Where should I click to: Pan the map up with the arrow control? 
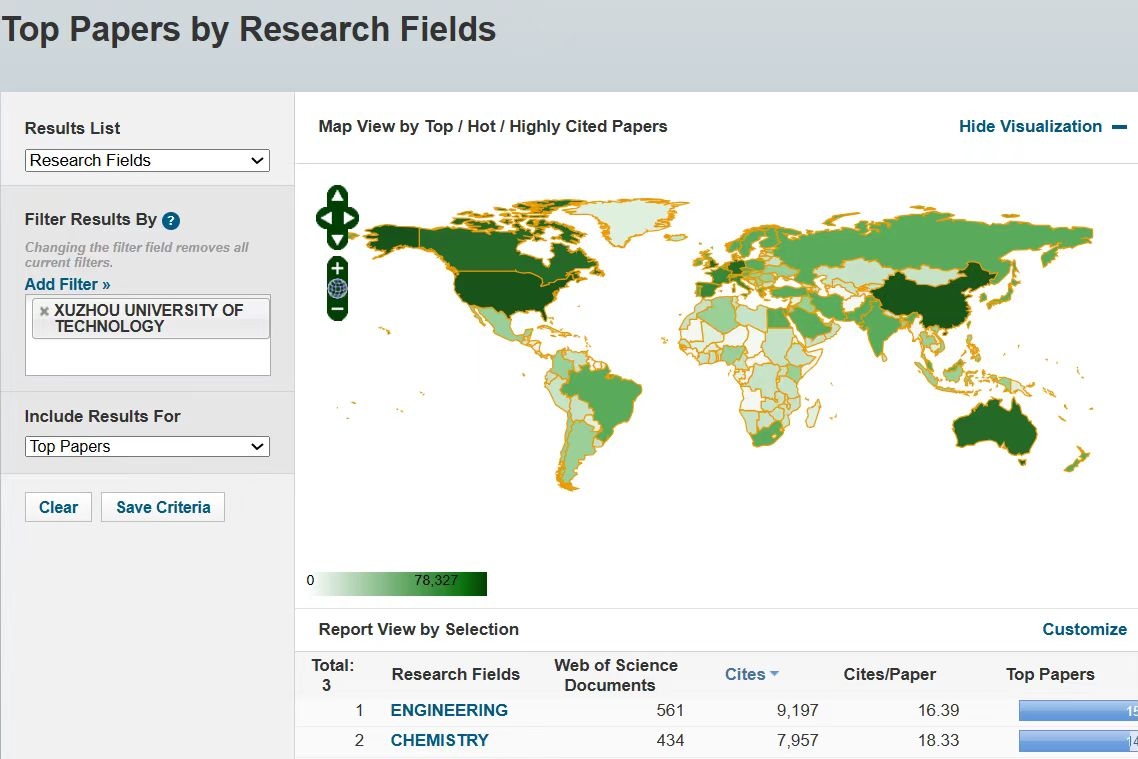pos(337,195)
